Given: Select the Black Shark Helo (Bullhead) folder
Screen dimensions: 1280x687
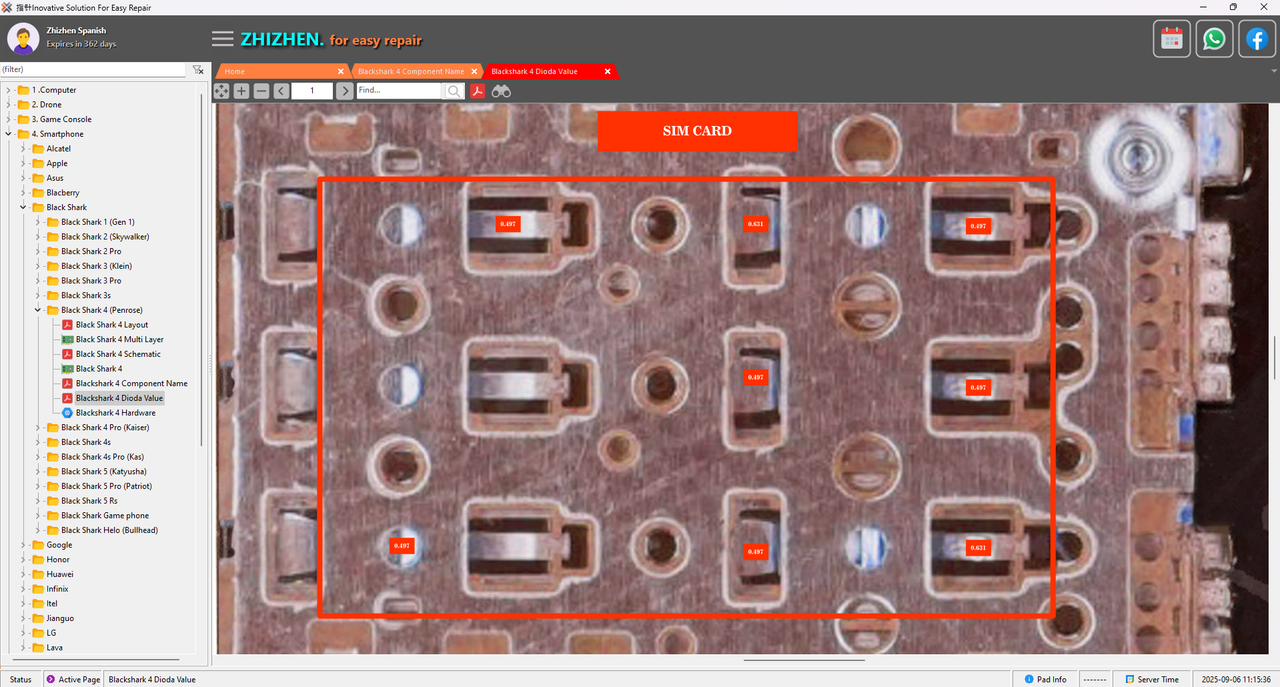Looking at the screenshot, I should (x=109, y=530).
